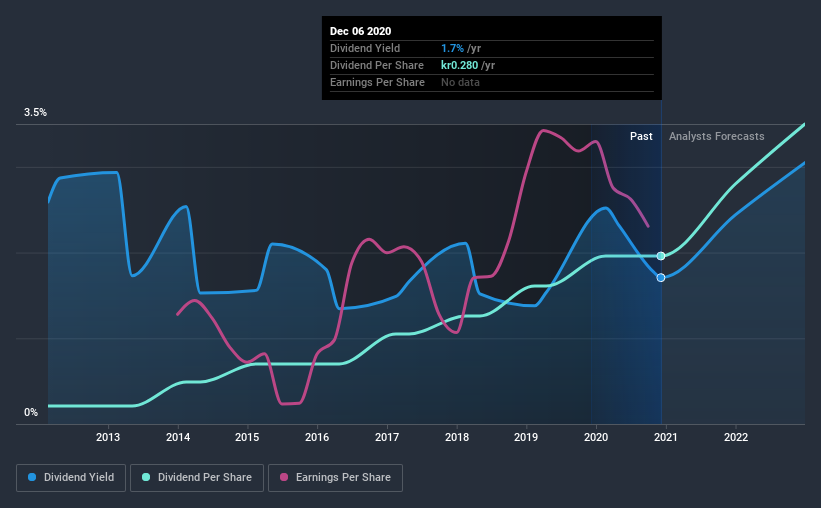Click the Past section label

[x=641, y=136]
